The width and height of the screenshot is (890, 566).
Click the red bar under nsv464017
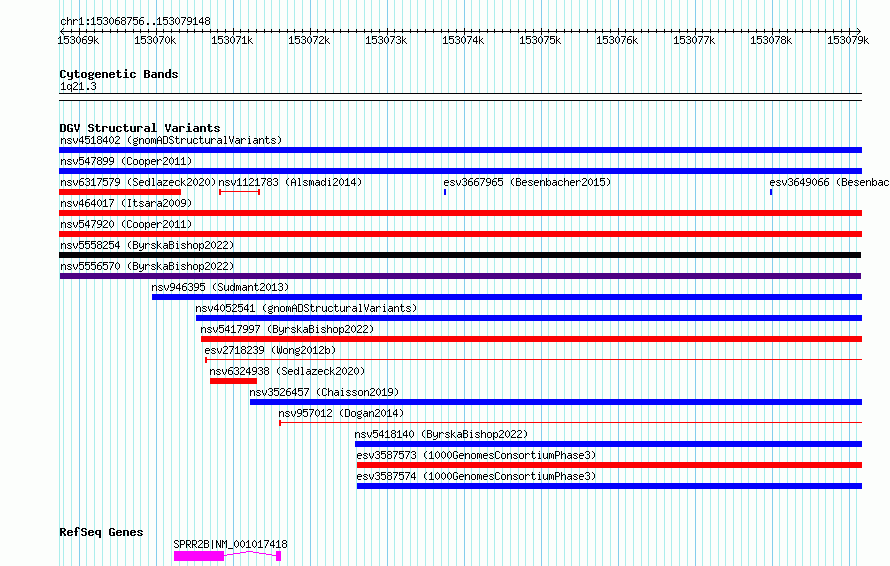(x=460, y=213)
